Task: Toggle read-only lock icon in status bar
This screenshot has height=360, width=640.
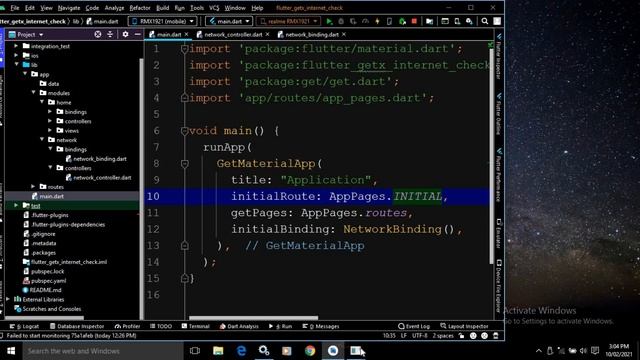Action: pyautogui.click(x=461, y=336)
